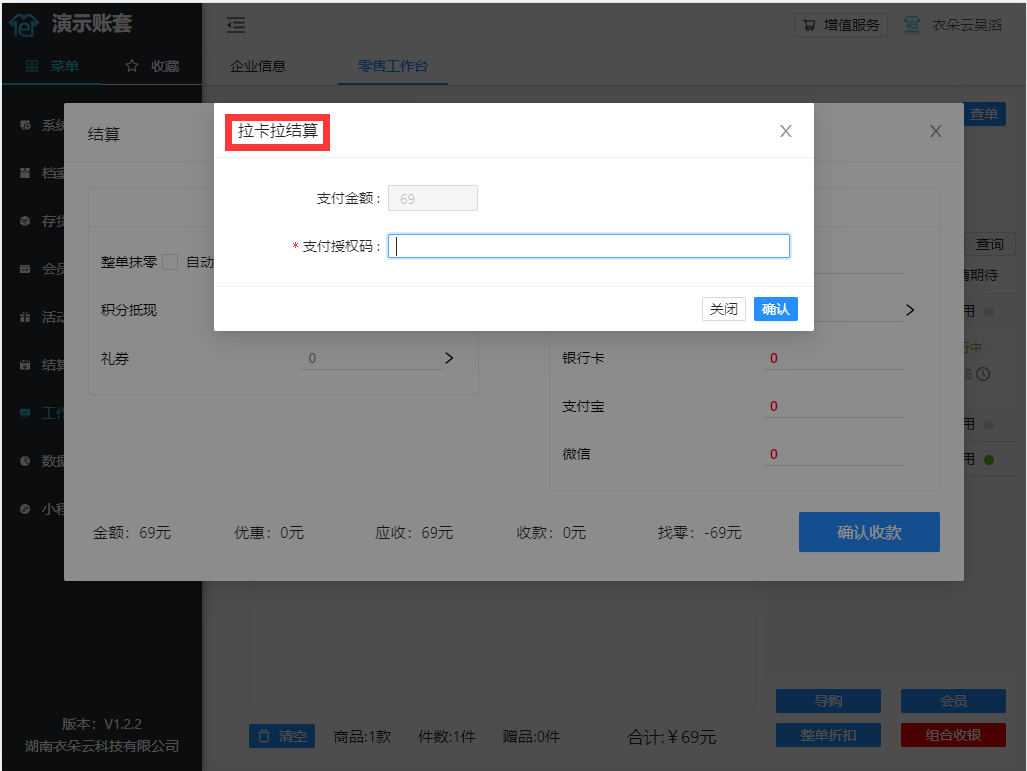1027x771 pixels.
Task: Open the chevron arrow in the 结算 payment panel
Action: point(910,310)
